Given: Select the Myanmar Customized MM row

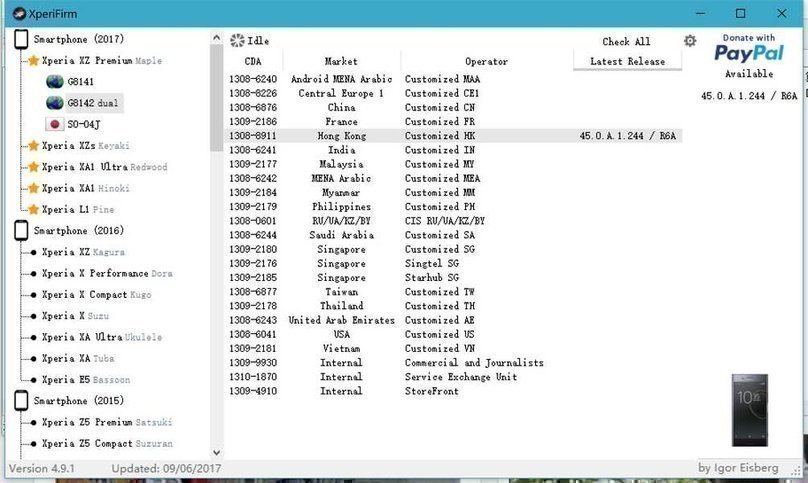Looking at the screenshot, I should point(453,192).
